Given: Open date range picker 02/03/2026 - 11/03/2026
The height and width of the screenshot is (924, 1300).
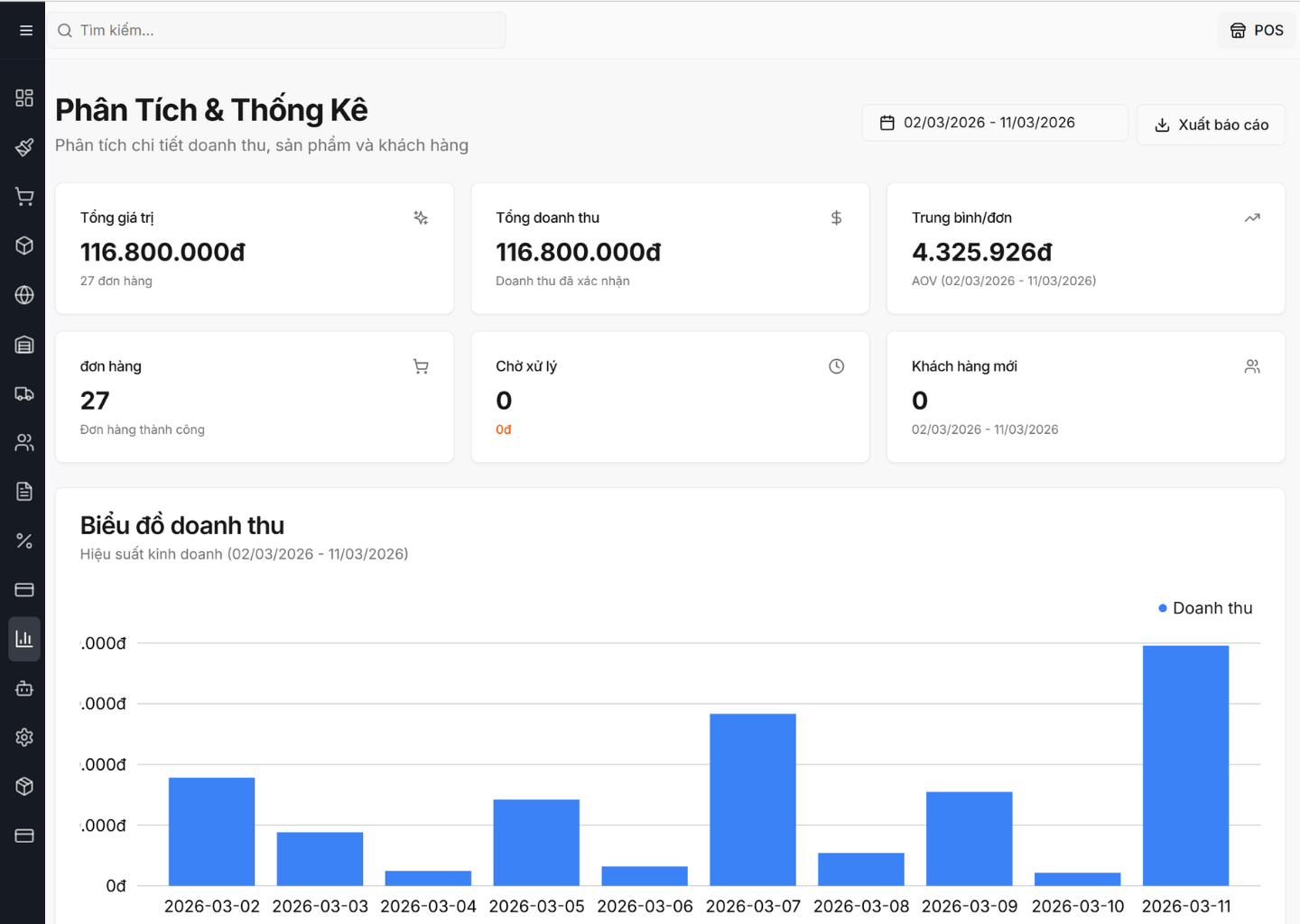Looking at the screenshot, I should tap(994, 123).
